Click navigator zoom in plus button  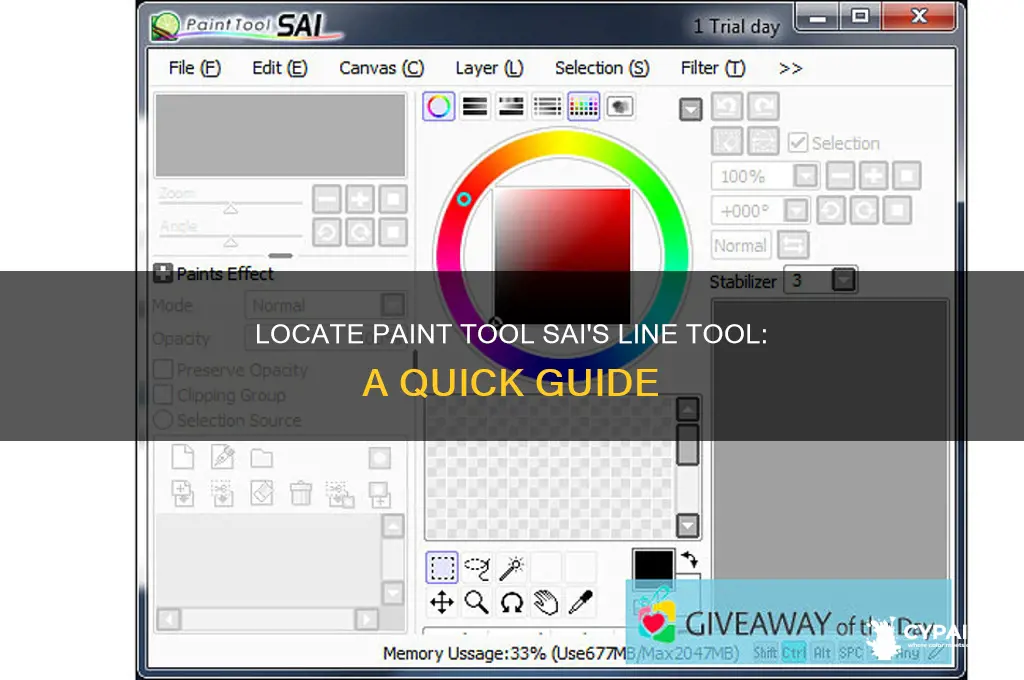(360, 199)
